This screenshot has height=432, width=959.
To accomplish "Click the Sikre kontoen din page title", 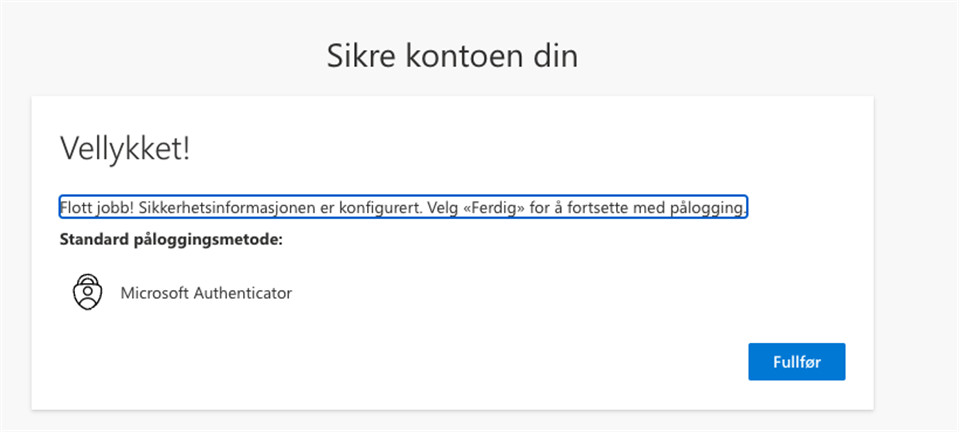I will pyautogui.click(x=452, y=56).
